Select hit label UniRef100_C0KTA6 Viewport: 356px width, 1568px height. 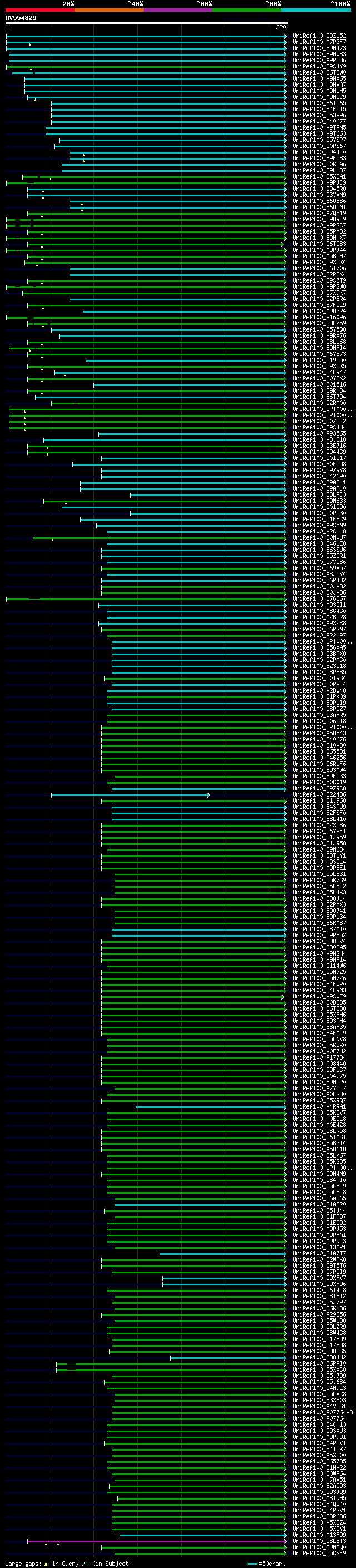319,164
